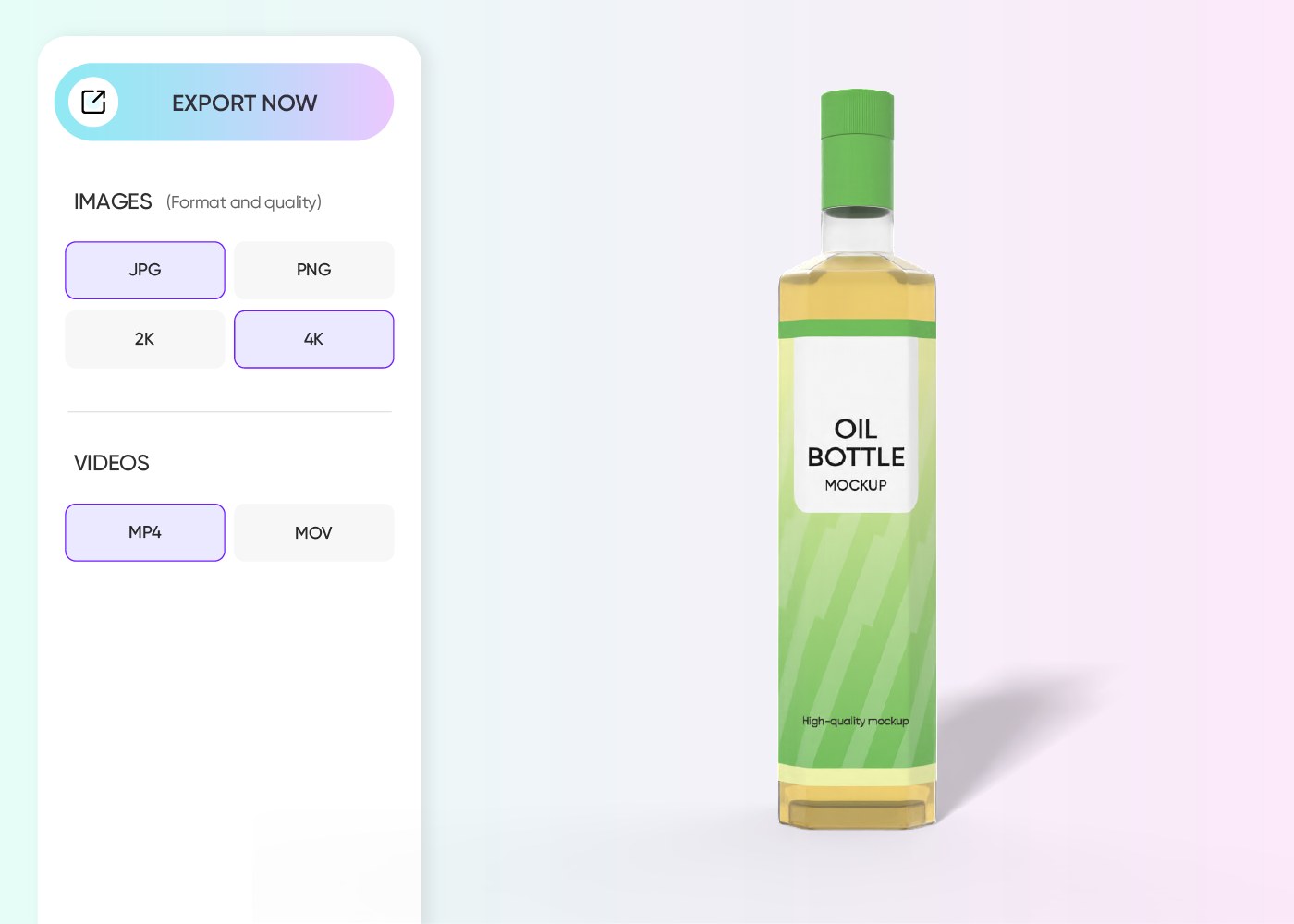Pick MP4 video format
The image size is (1294, 924).
(145, 532)
